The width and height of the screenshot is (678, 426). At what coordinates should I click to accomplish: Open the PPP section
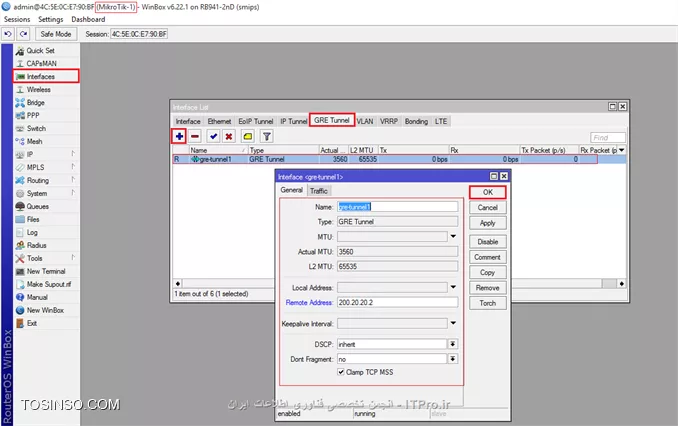33,115
